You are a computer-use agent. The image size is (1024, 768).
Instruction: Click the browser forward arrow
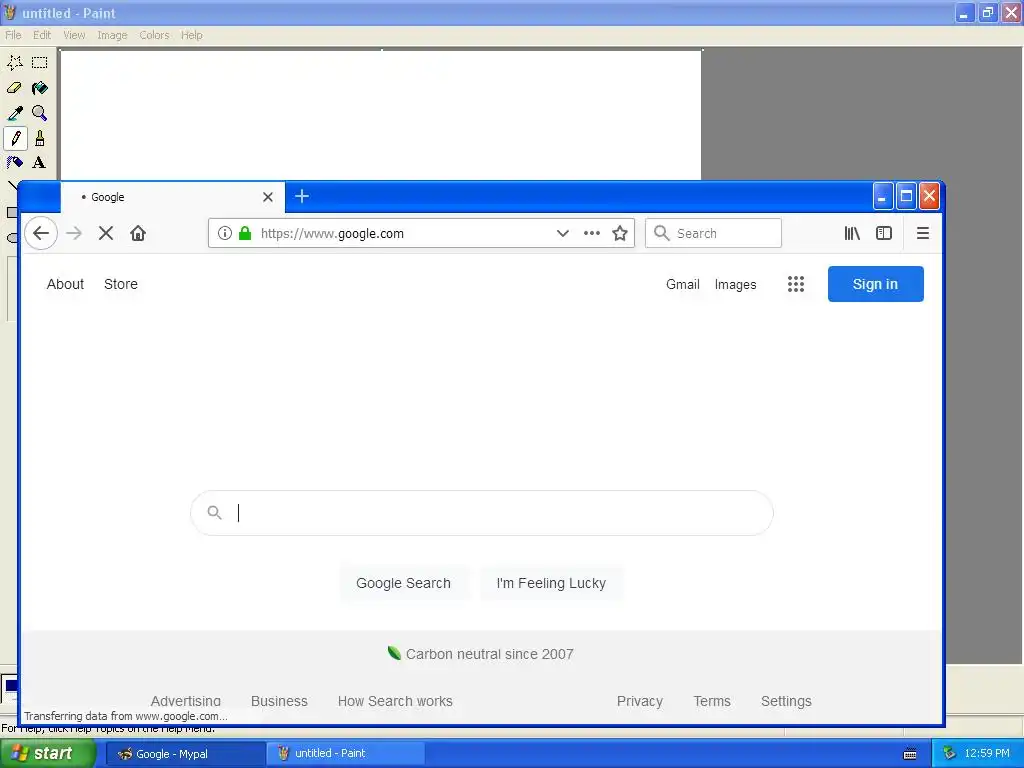pos(74,233)
